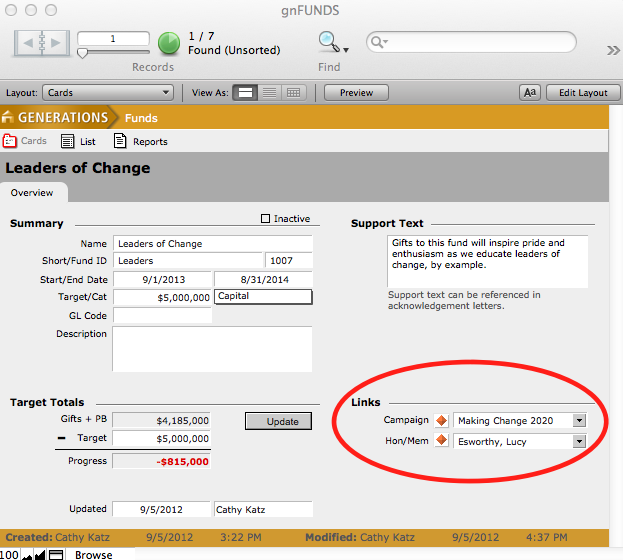Click the Aa formatting bar button

coord(530,93)
